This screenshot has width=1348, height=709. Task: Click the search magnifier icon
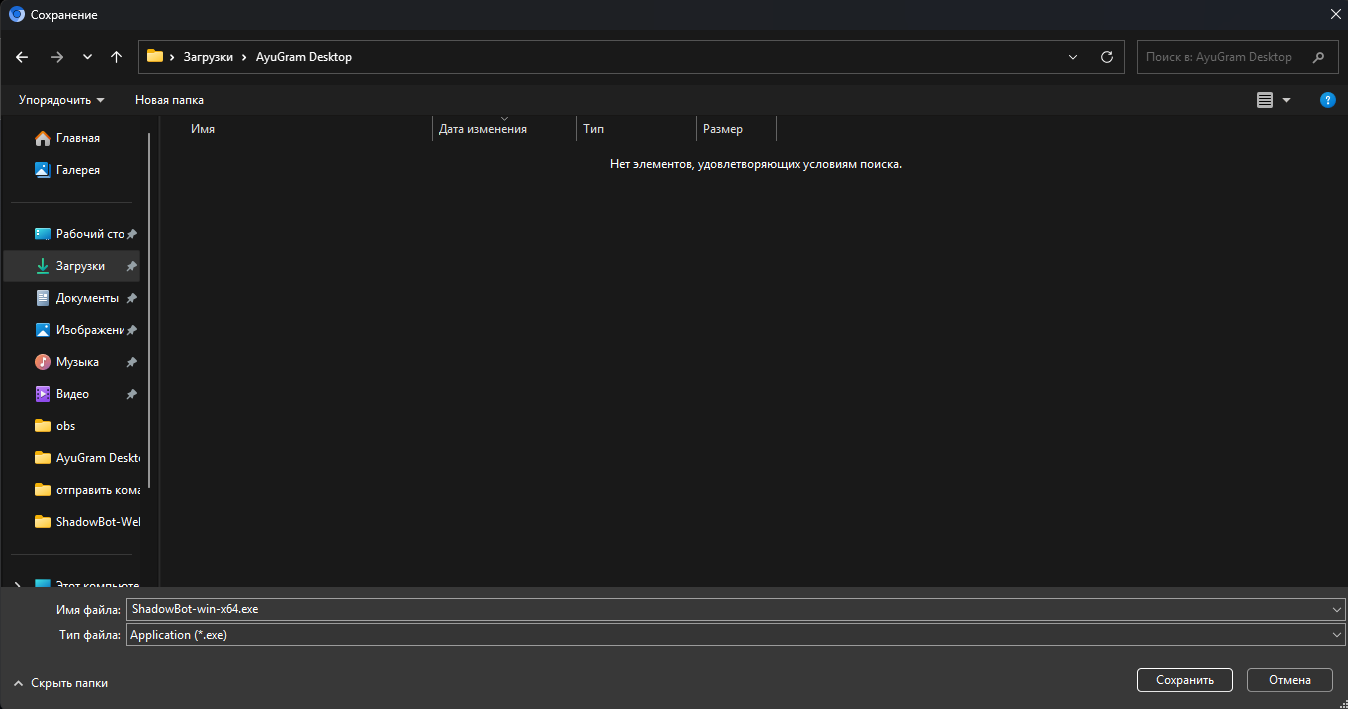1319,57
